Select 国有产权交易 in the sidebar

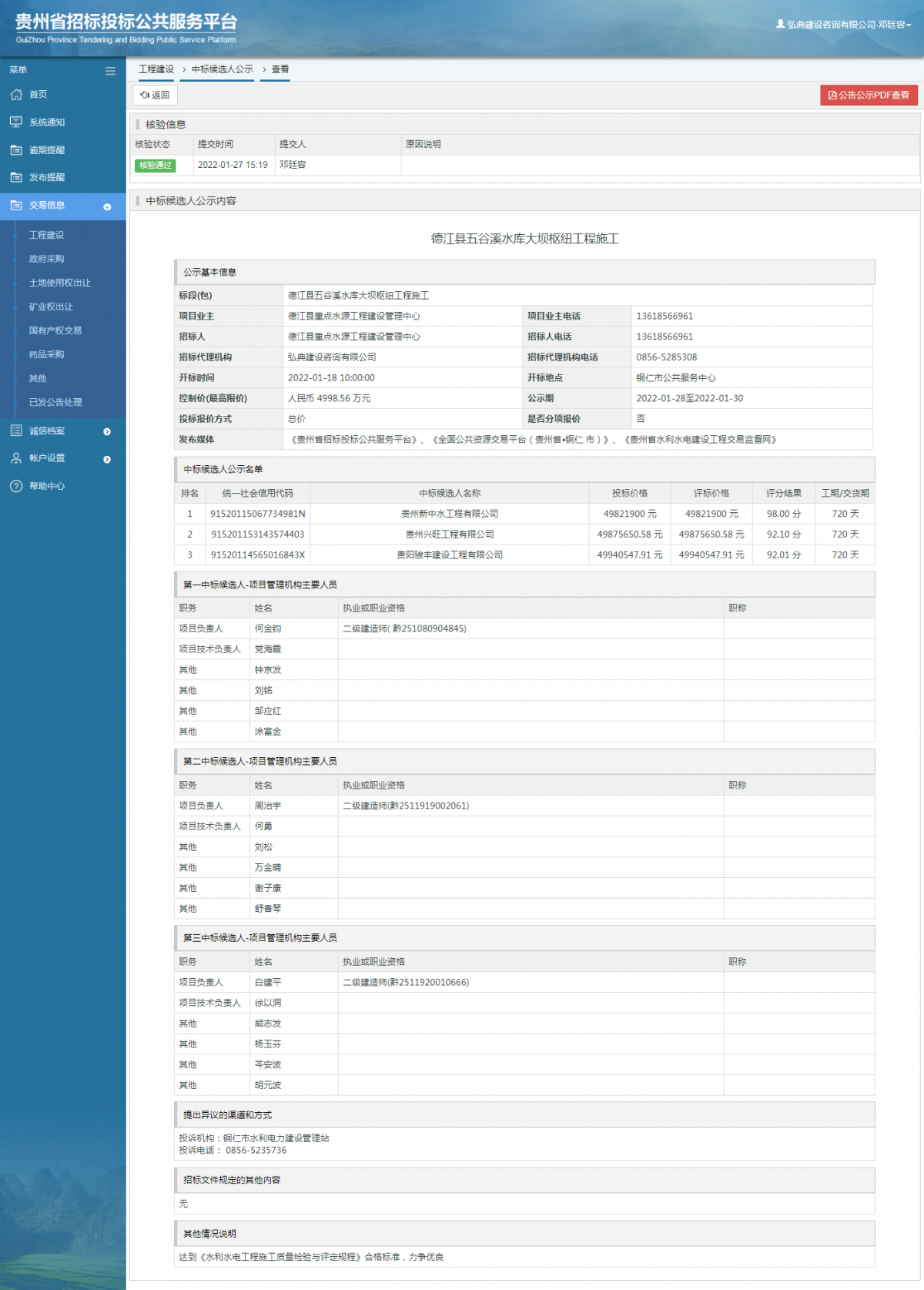coord(55,330)
